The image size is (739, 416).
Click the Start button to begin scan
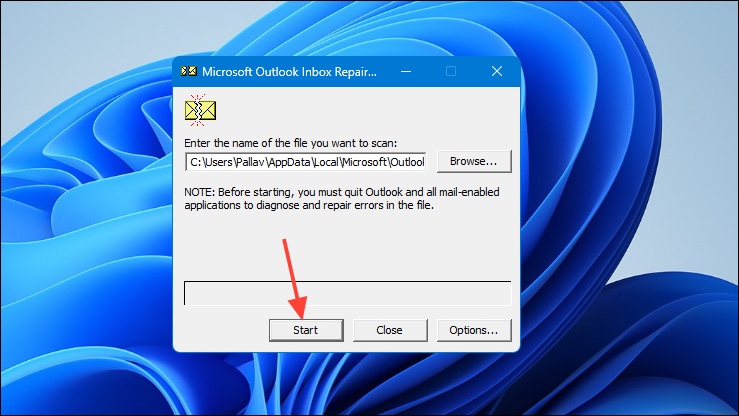[306, 330]
